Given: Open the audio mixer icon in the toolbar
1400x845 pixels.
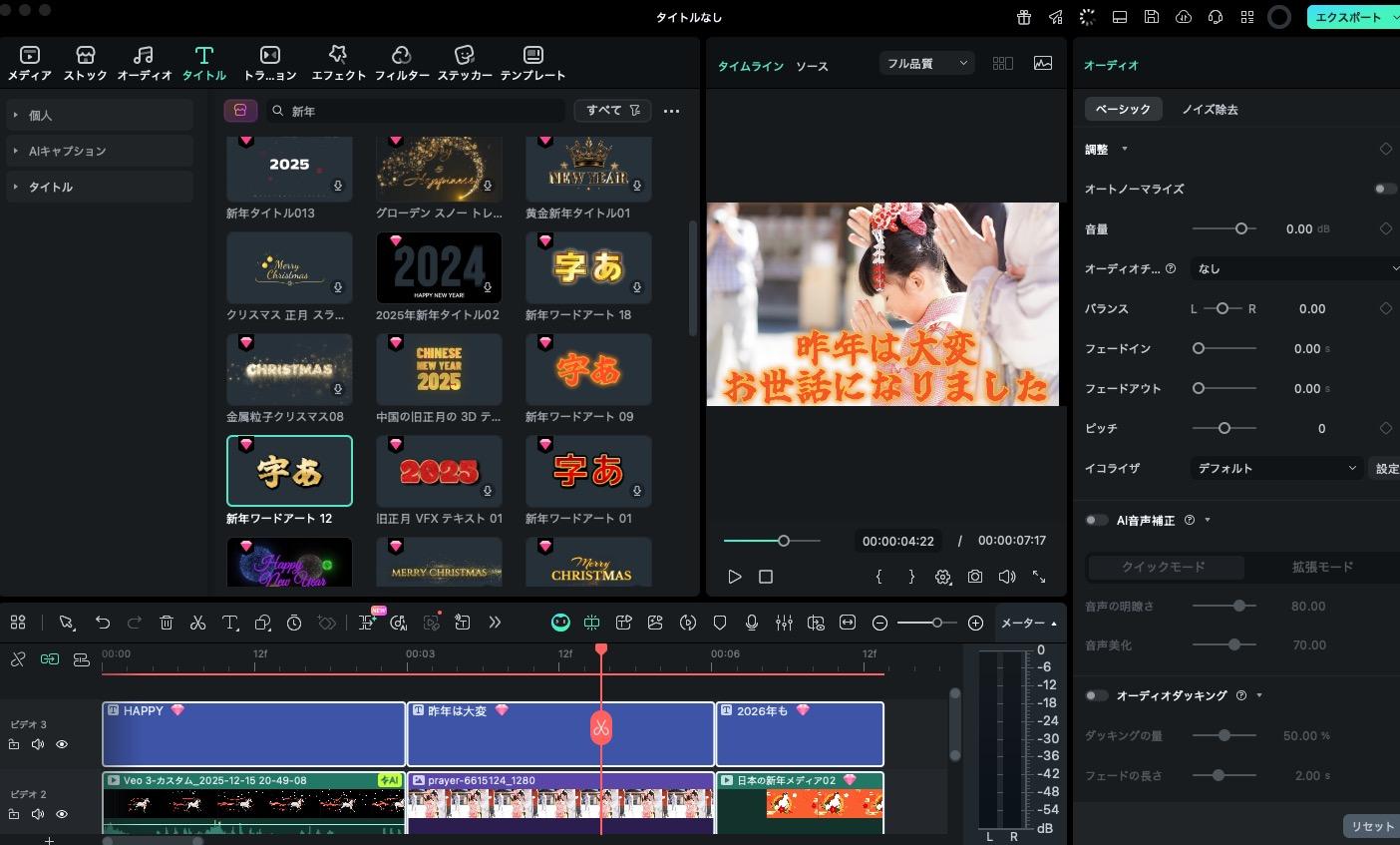Looking at the screenshot, I should click(784, 623).
